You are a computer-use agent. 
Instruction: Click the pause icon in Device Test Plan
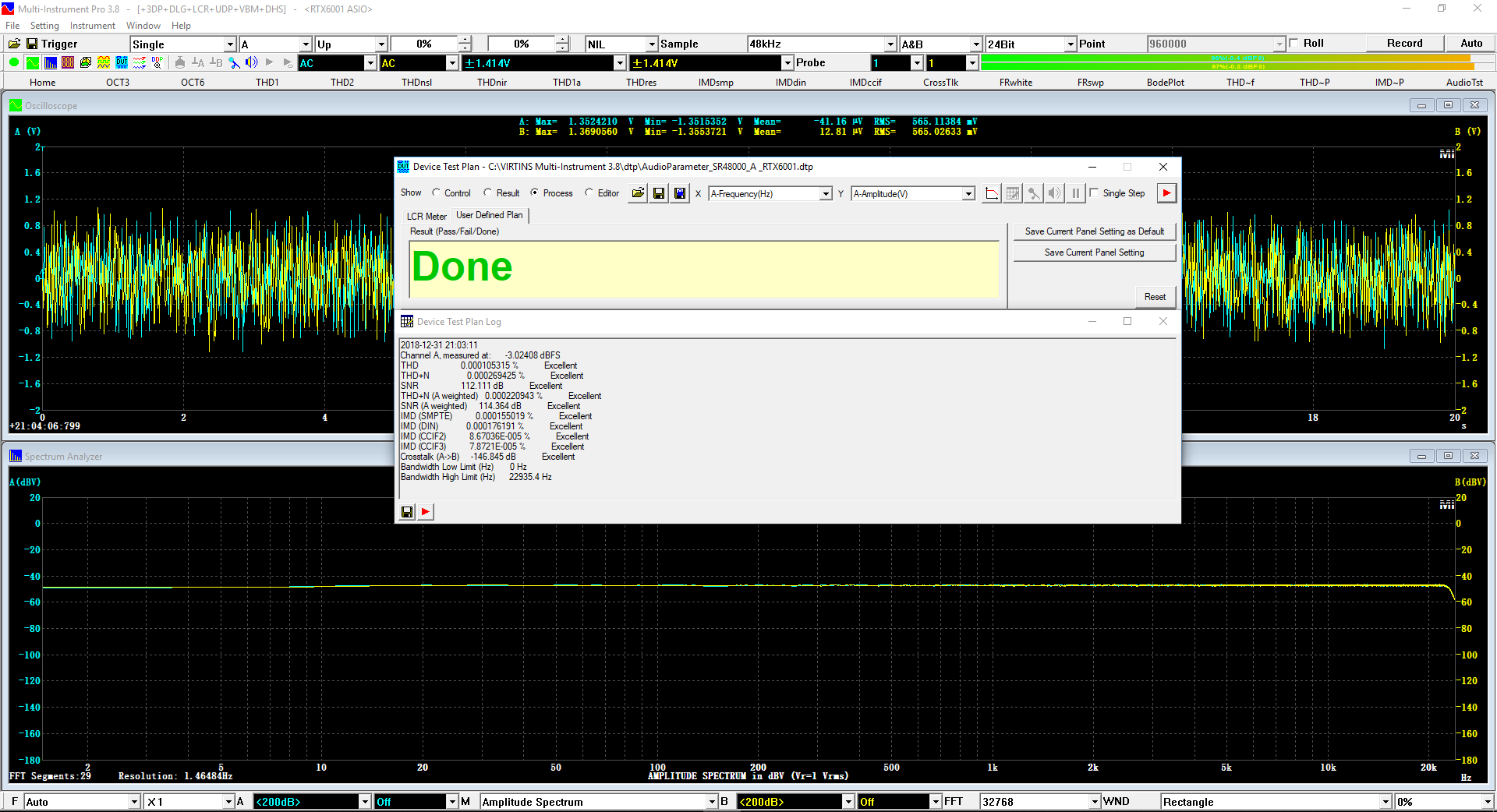(x=1076, y=193)
